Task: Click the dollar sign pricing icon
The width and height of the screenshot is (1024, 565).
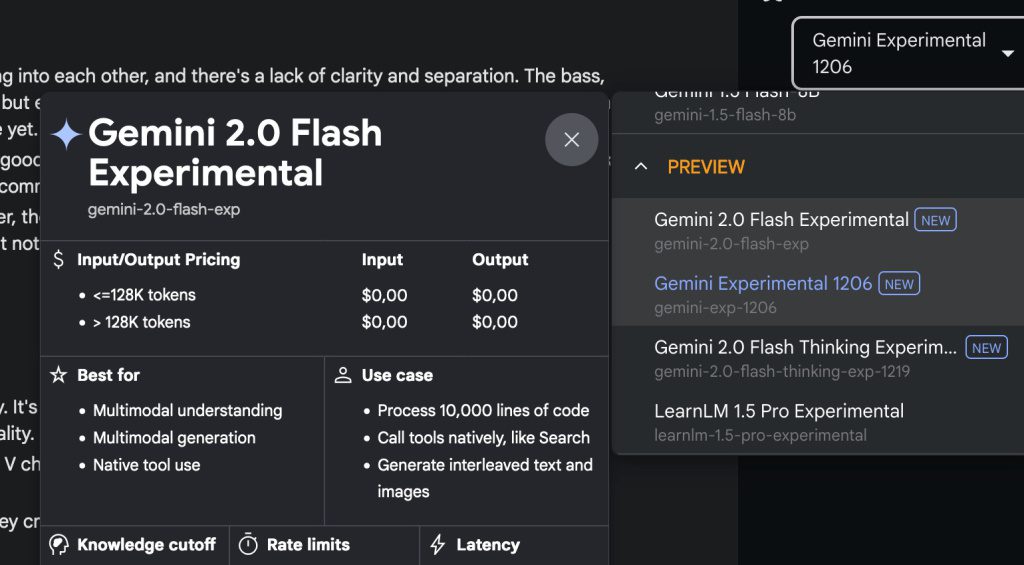Action: point(59,260)
